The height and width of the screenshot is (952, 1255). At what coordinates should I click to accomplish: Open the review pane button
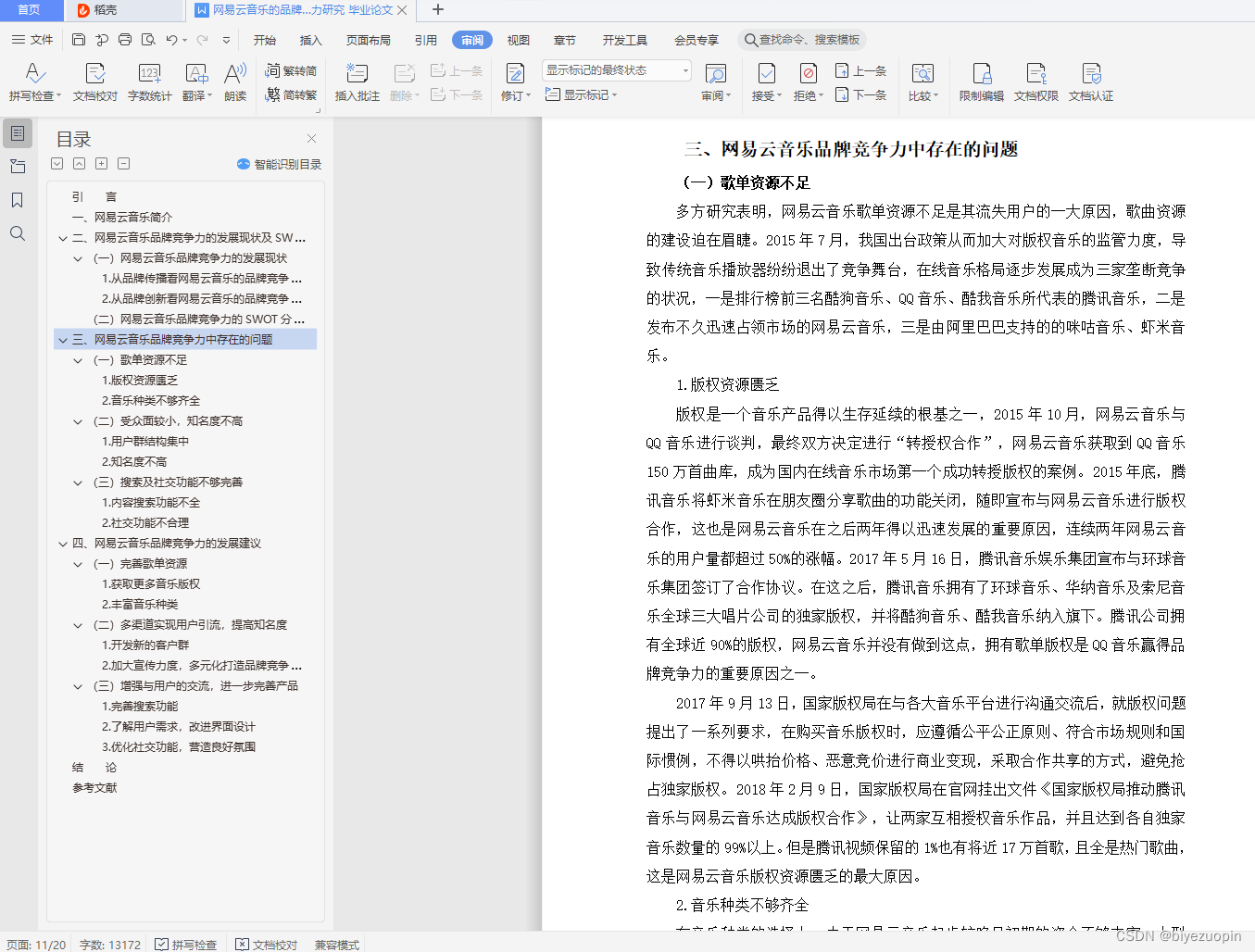click(x=716, y=81)
